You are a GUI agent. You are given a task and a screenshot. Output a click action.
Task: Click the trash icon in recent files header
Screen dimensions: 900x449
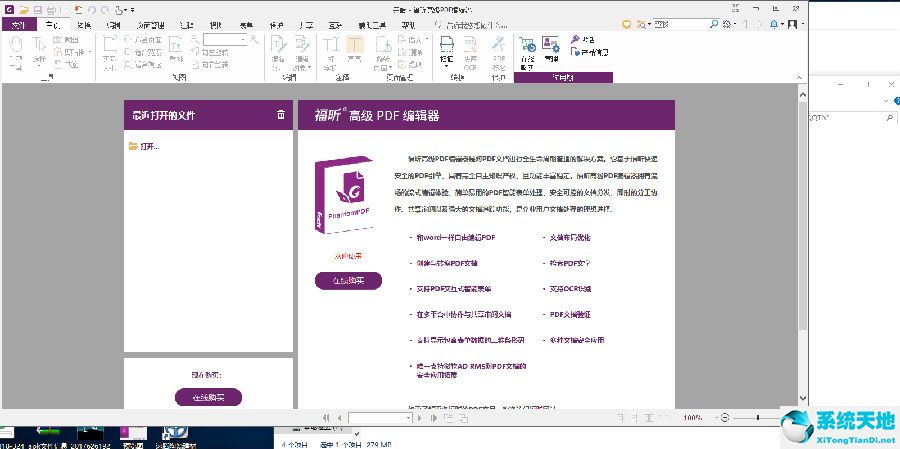(281, 115)
